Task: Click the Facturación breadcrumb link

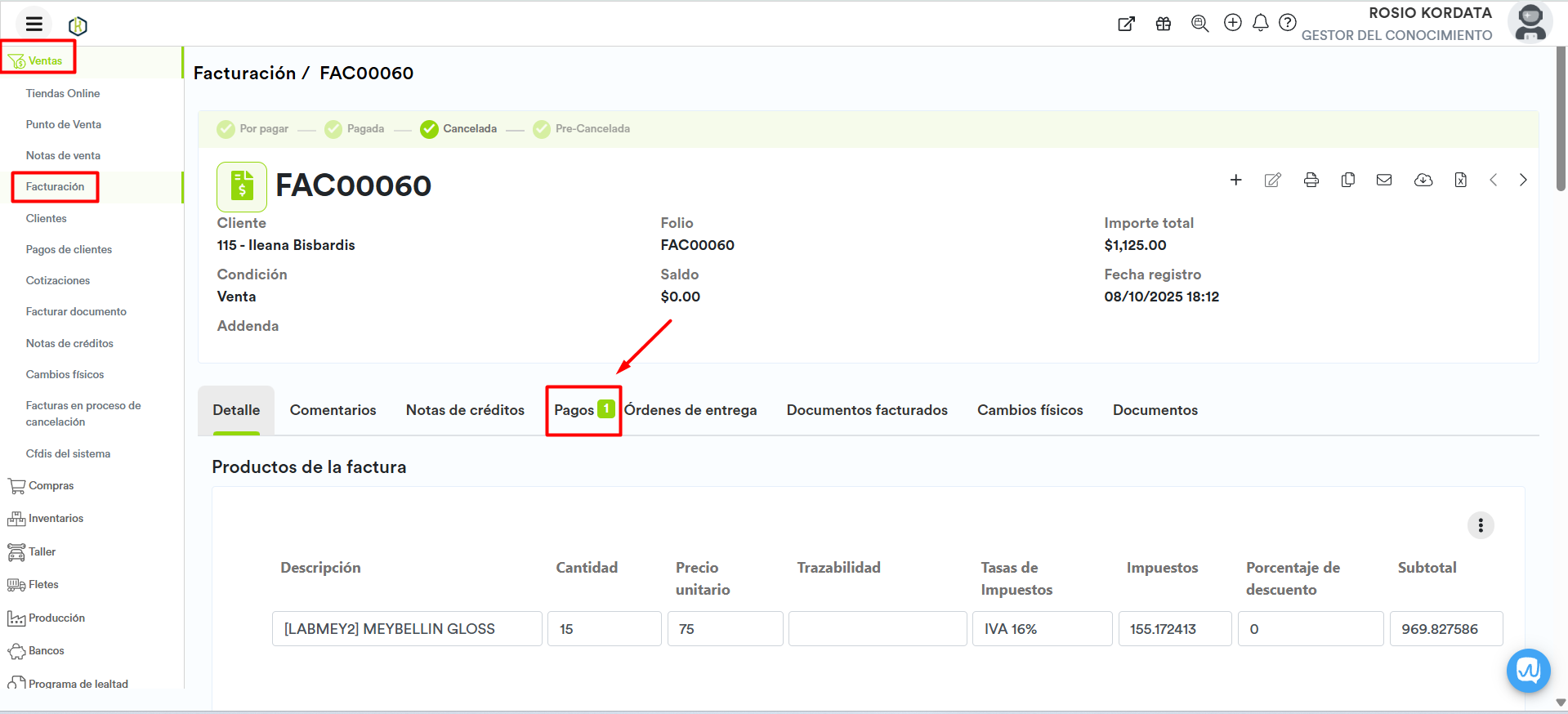Action: point(244,74)
